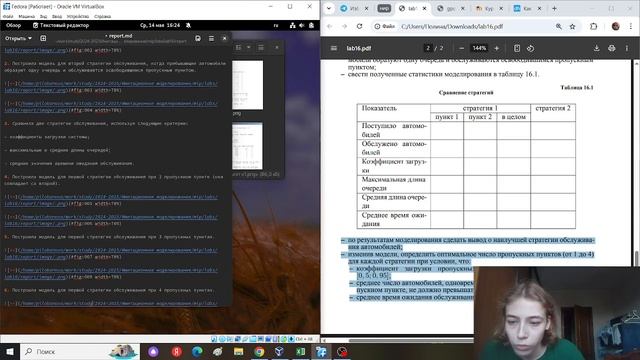Open Машина menu in VirtualBox
Screen dimensions: 640x360
(x=27, y=17)
